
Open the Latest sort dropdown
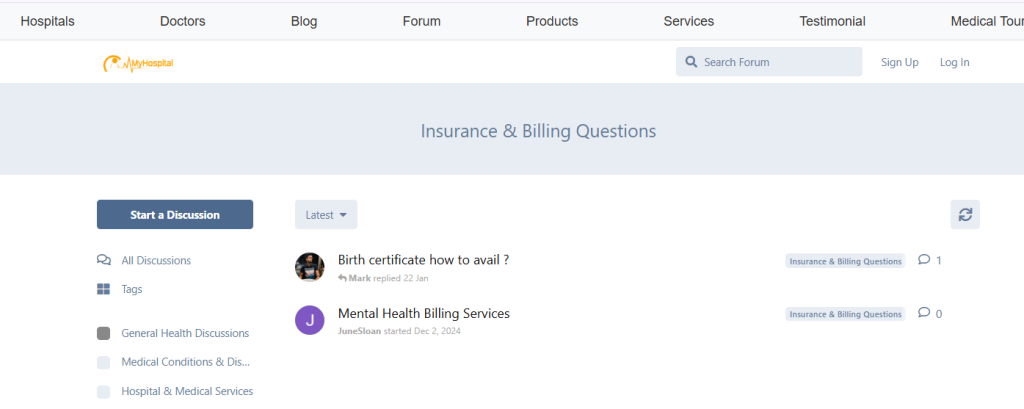(x=326, y=215)
